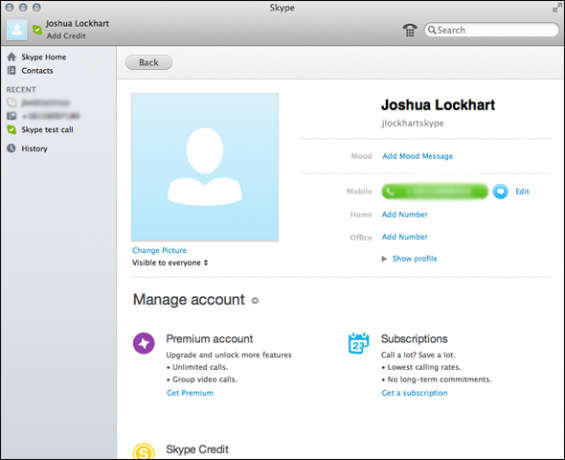Click Change Picture link
565x460 pixels.
[159, 250]
